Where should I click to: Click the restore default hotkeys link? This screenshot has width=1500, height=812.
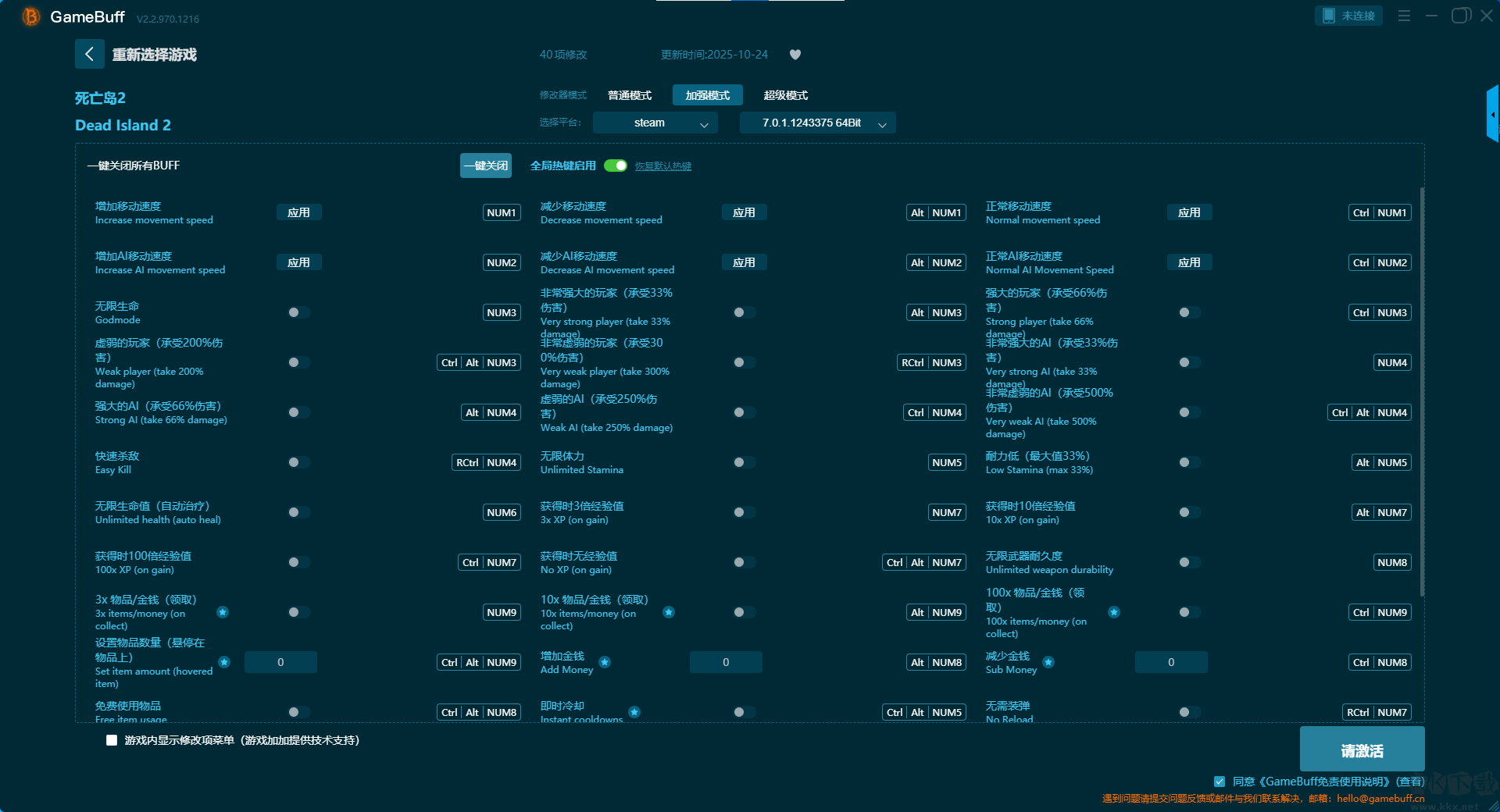pos(662,166)
